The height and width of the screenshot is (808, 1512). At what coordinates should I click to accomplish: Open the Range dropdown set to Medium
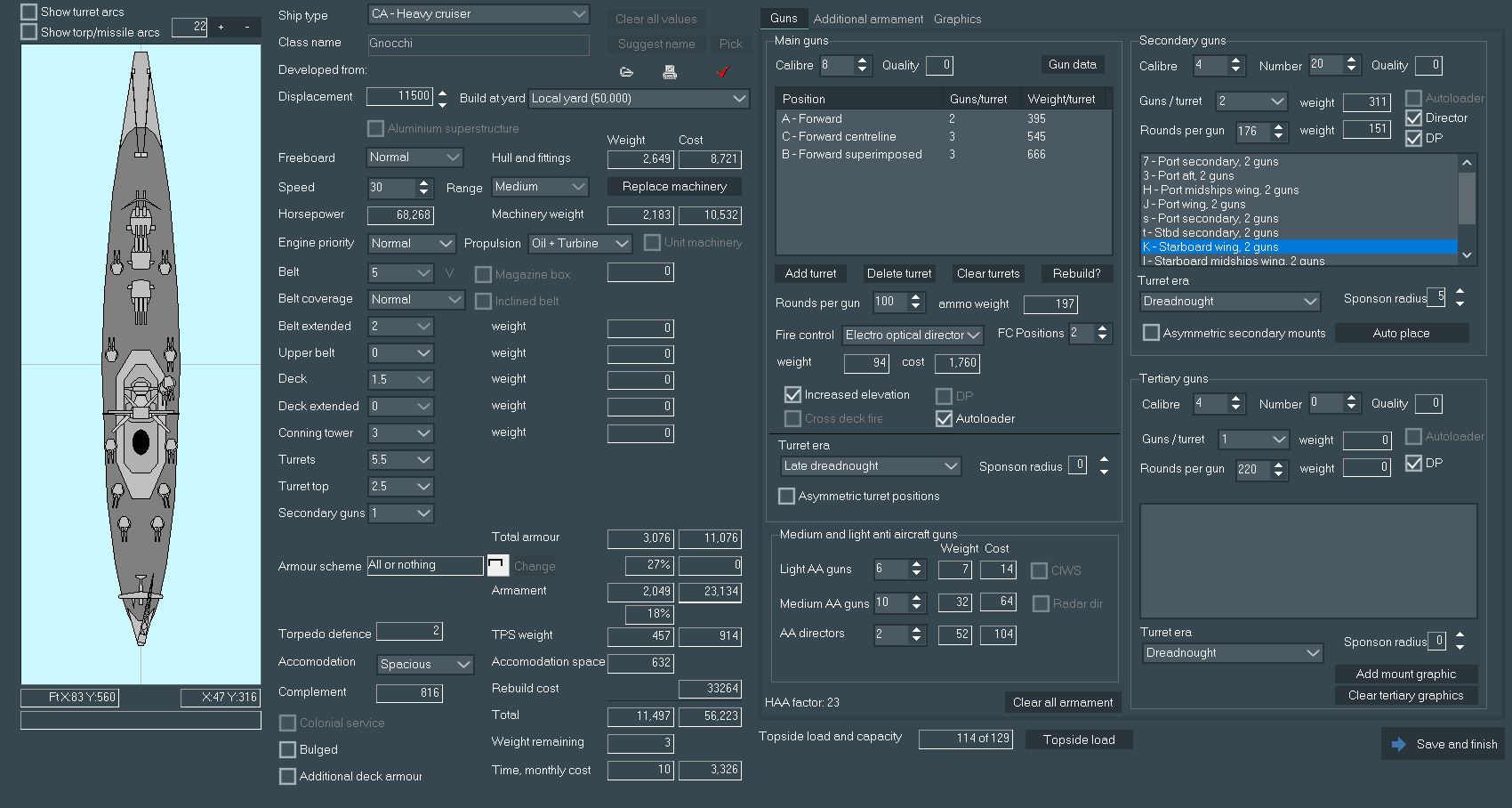[x=541, y=187]
